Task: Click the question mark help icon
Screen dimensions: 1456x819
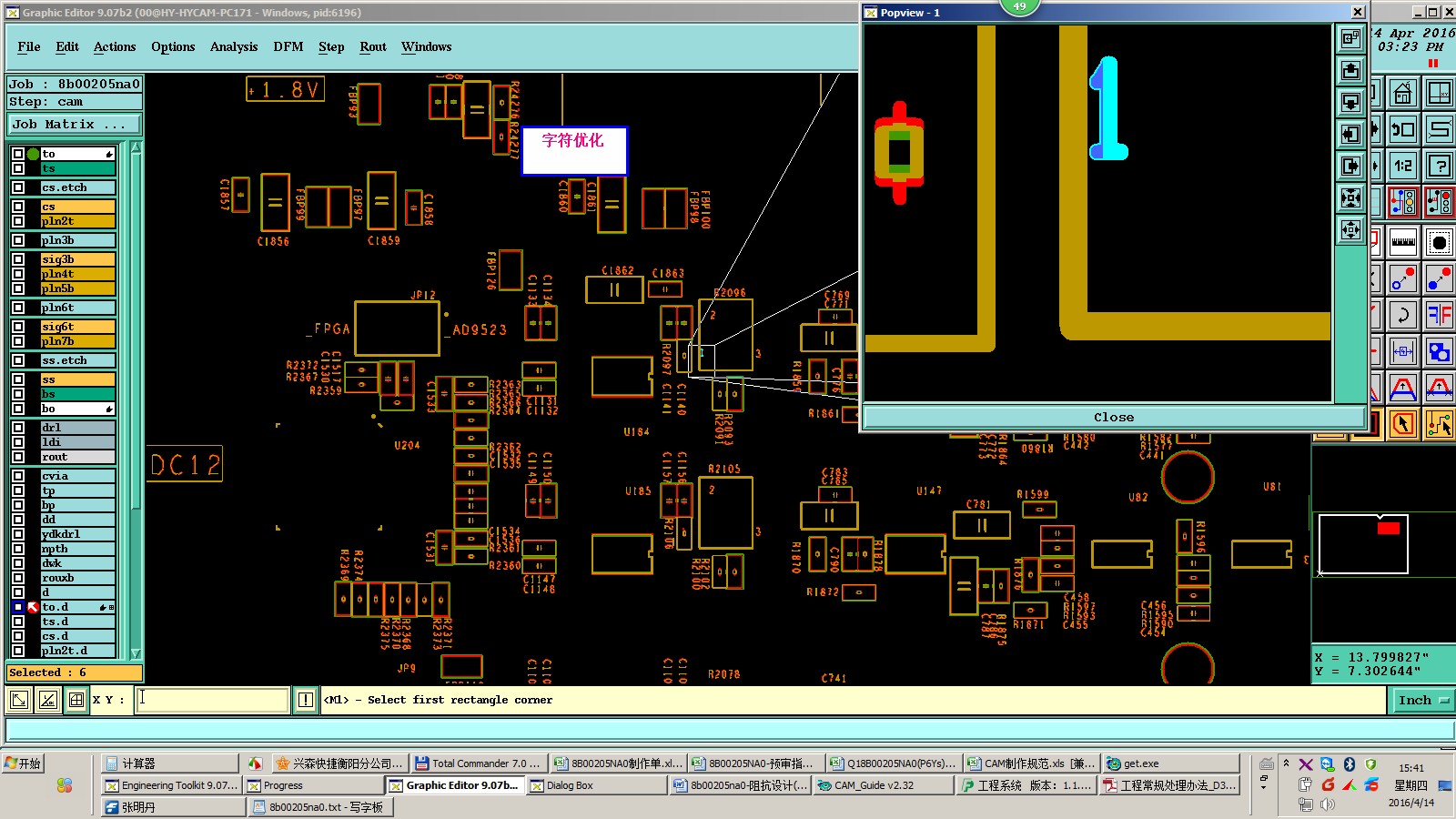Action: coord(1440,166)
